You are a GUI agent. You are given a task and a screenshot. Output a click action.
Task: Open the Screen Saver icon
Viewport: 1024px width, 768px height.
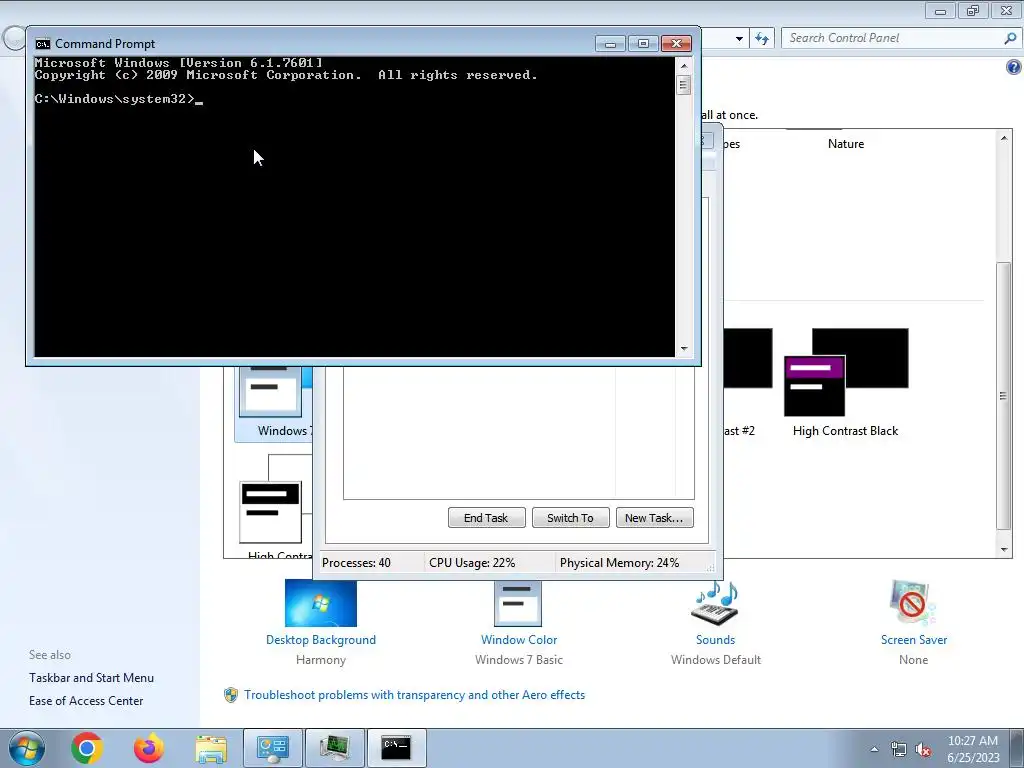coord(913,603)
